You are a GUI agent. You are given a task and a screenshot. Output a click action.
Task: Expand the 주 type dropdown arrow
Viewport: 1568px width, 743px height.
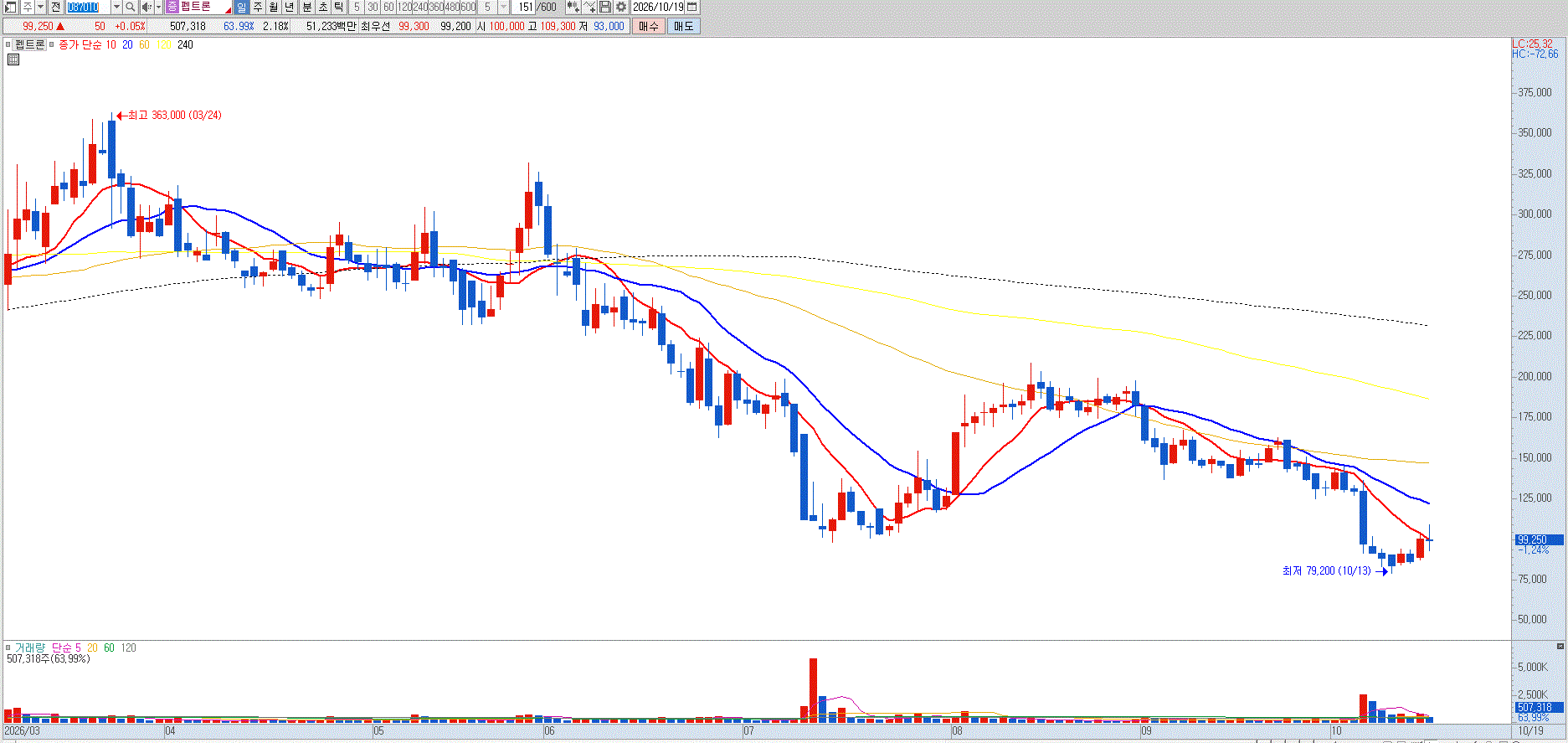coord(40,7)
